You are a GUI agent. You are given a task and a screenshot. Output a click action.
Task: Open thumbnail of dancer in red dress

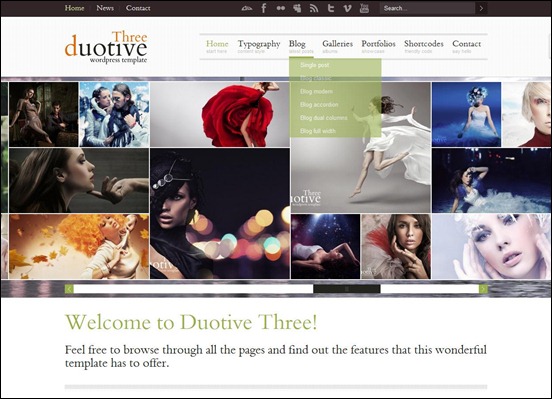tap(220, 114)
